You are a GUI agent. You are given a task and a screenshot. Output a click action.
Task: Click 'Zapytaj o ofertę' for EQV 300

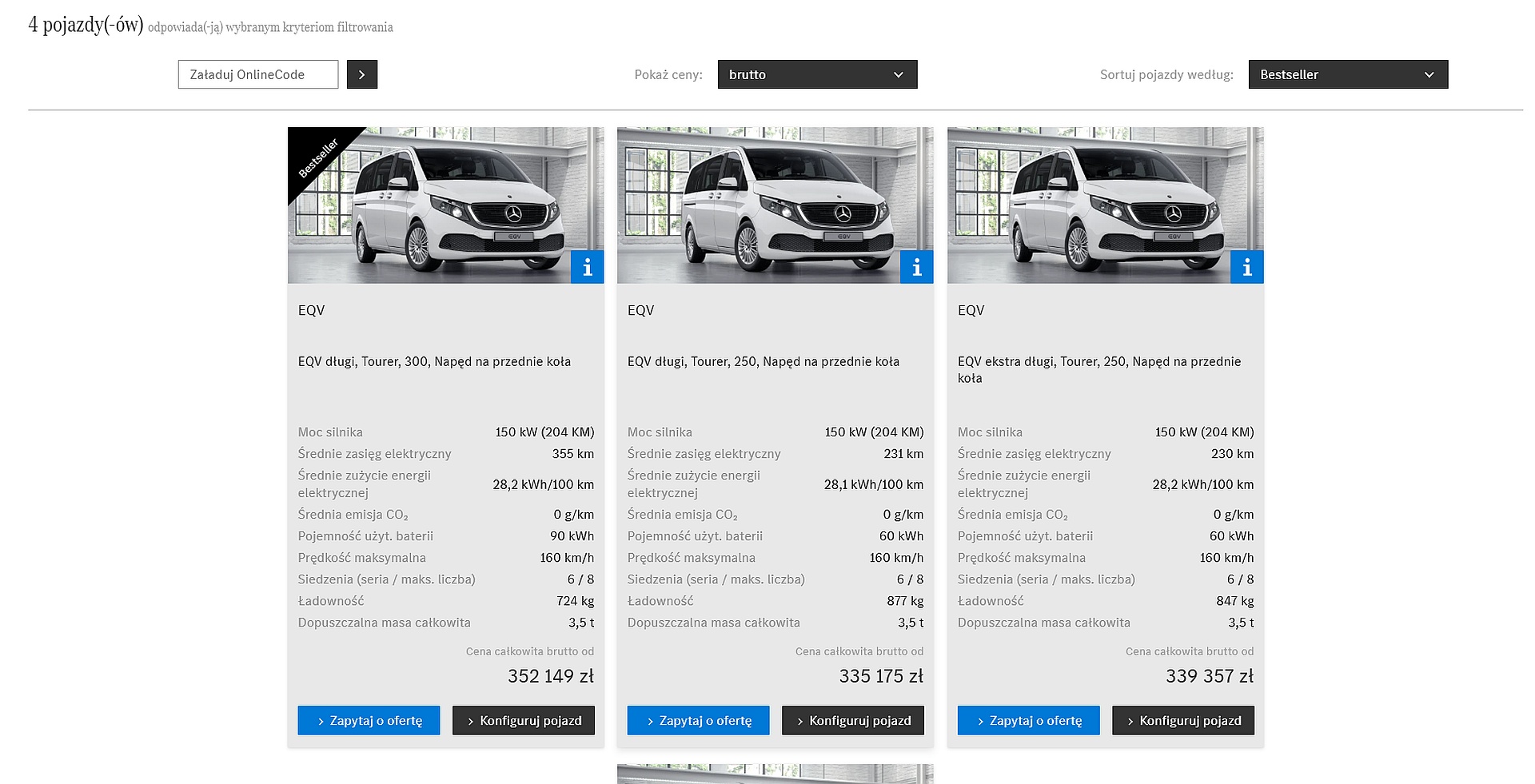(369, 720)
